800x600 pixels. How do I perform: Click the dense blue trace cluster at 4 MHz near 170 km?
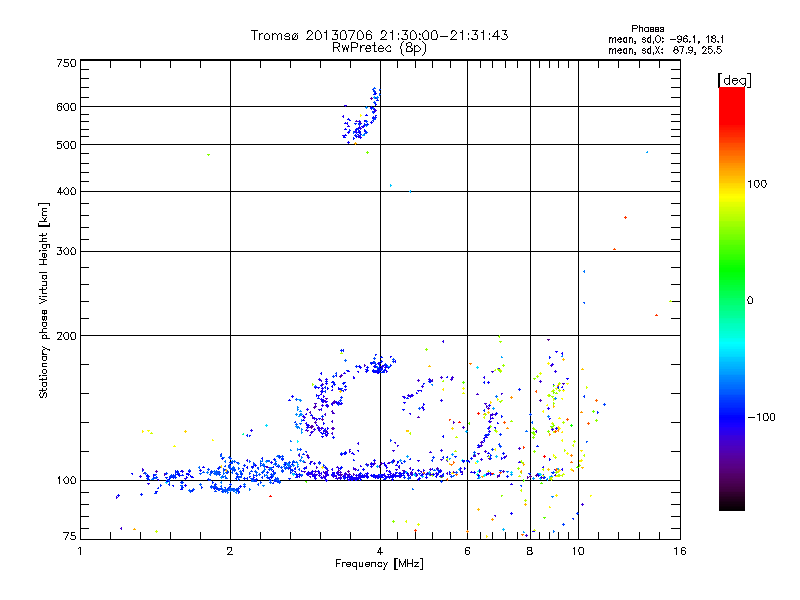[379, 365]
